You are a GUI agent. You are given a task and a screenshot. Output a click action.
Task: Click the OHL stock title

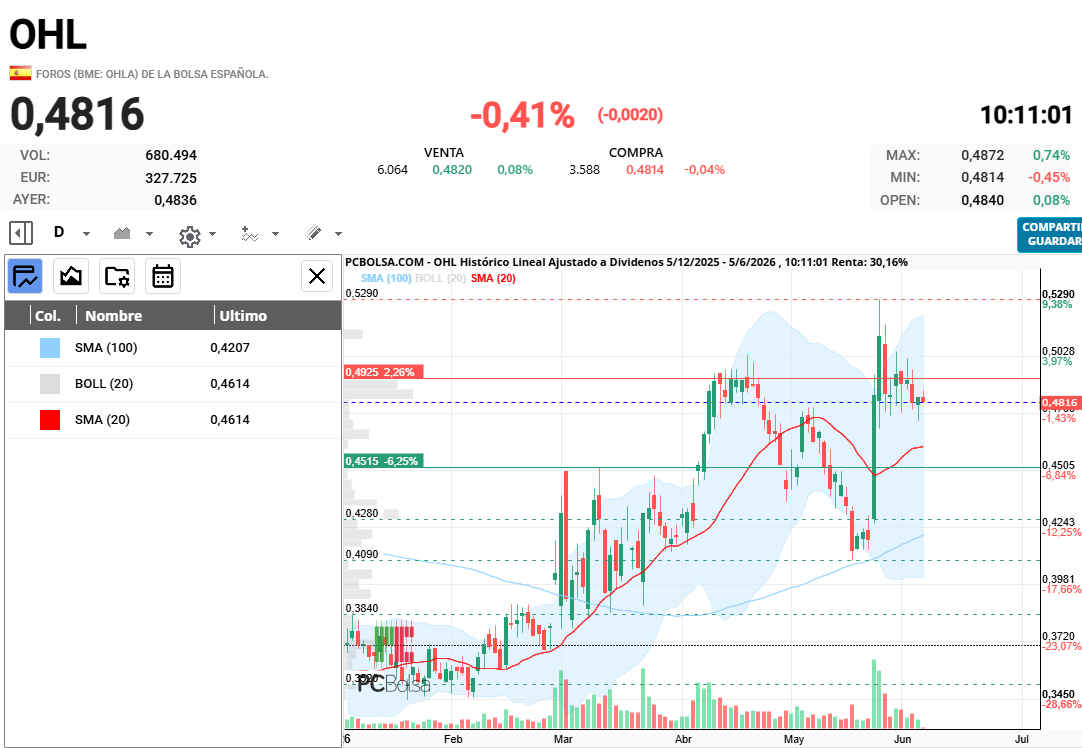click(x=48, y=35)
